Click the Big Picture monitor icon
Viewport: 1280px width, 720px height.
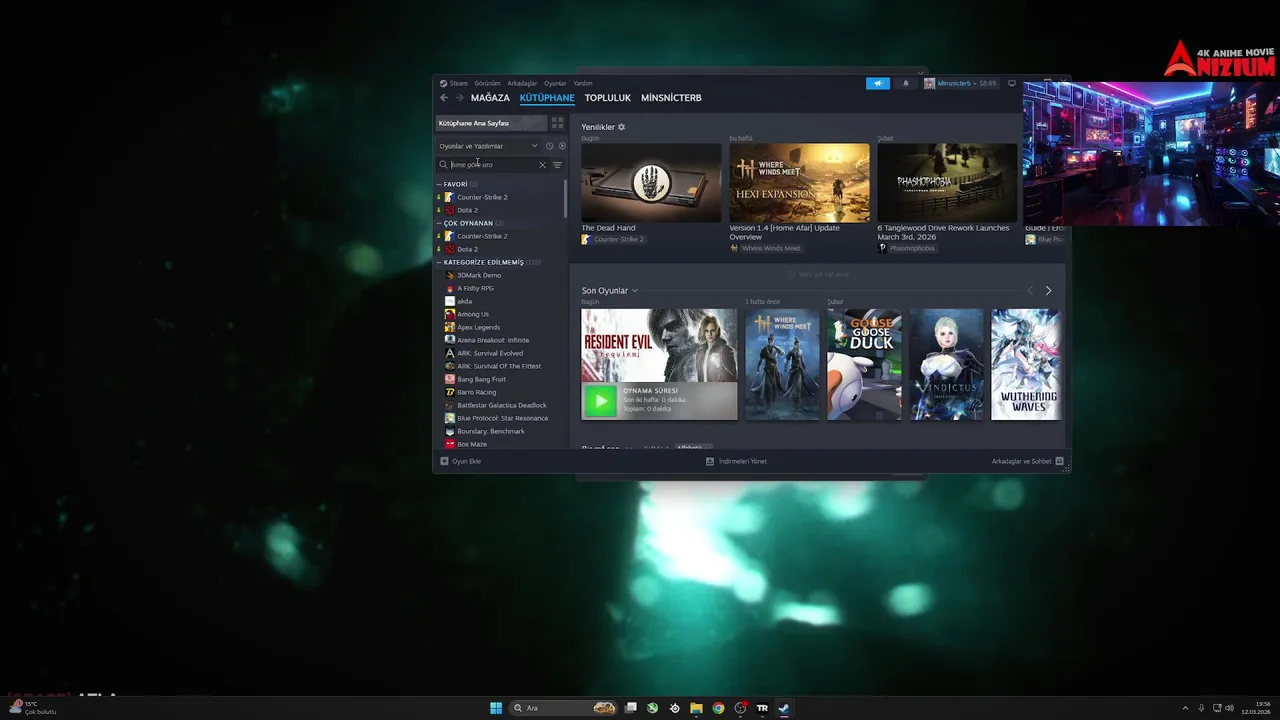coord(1011,83)
